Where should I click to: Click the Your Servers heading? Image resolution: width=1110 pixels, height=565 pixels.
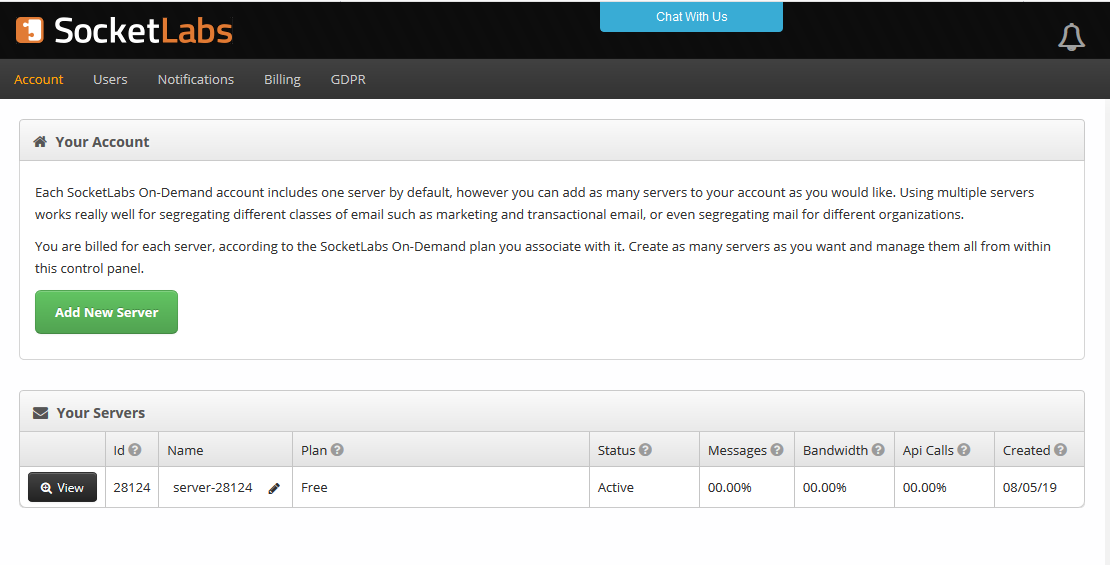[101, 413]
